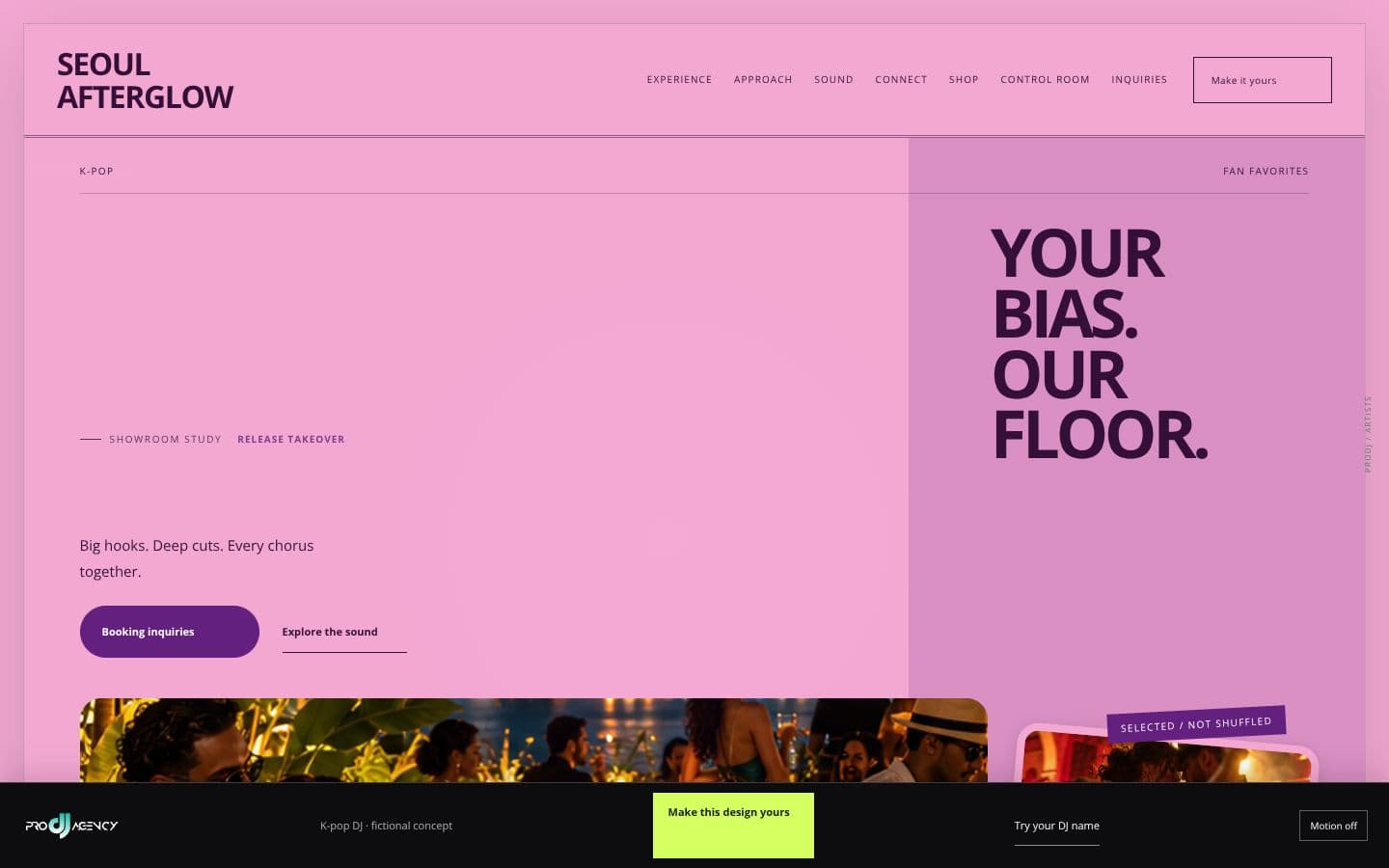The image size is (1389, 868).
Task: Click the Big hooks. Deep cuts. tagline
Action: point(197,558)
